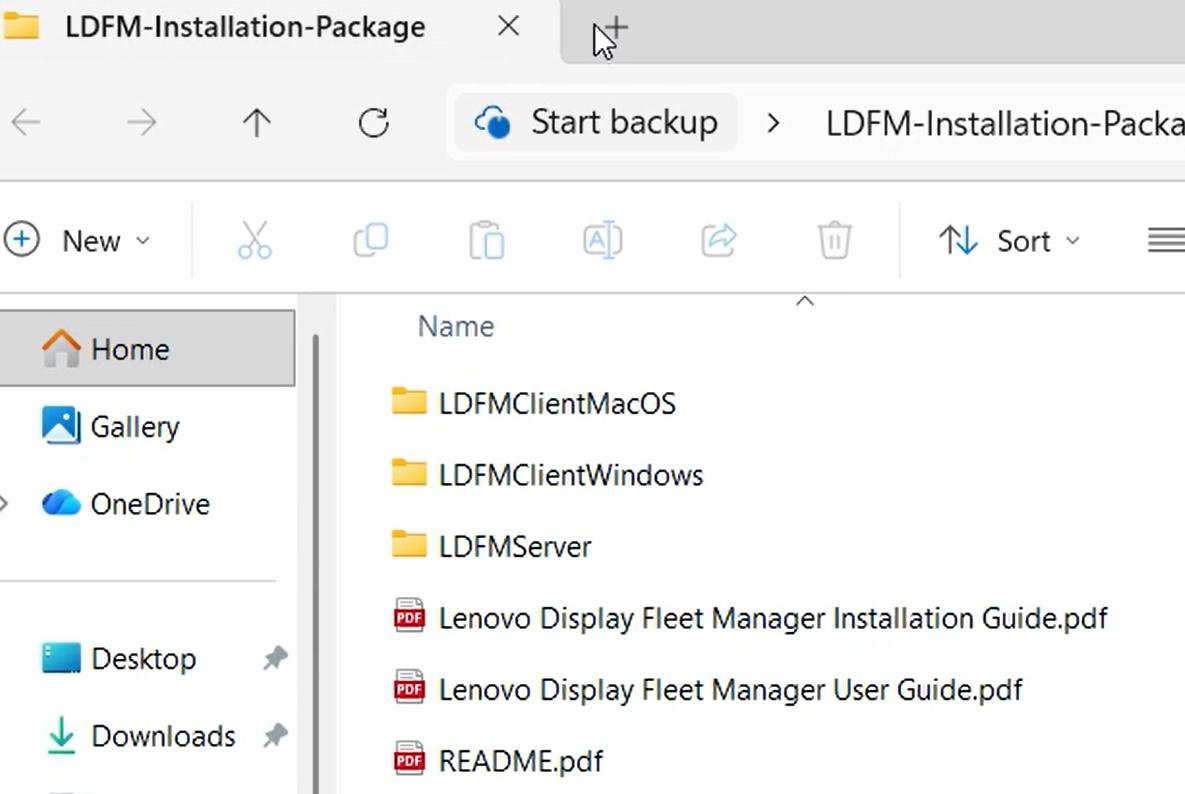Expand the OneDrive tree node arrow
This screenshot has width=1185, height=794.
4,503
